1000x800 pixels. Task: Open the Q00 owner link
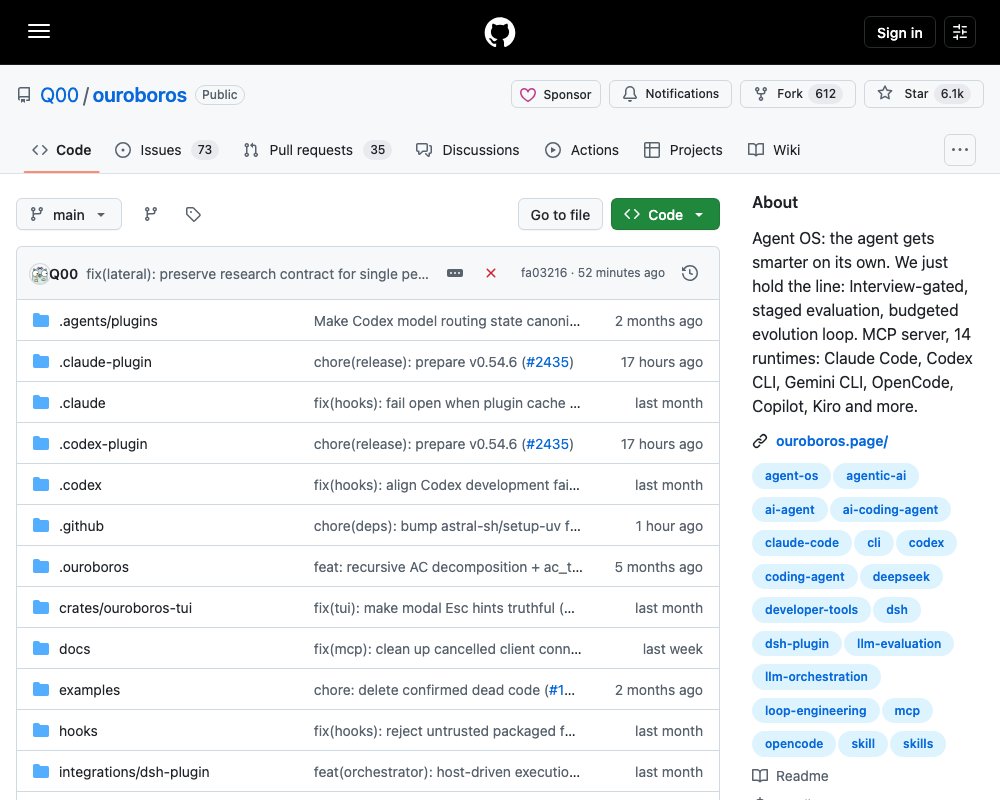[59, 95]
